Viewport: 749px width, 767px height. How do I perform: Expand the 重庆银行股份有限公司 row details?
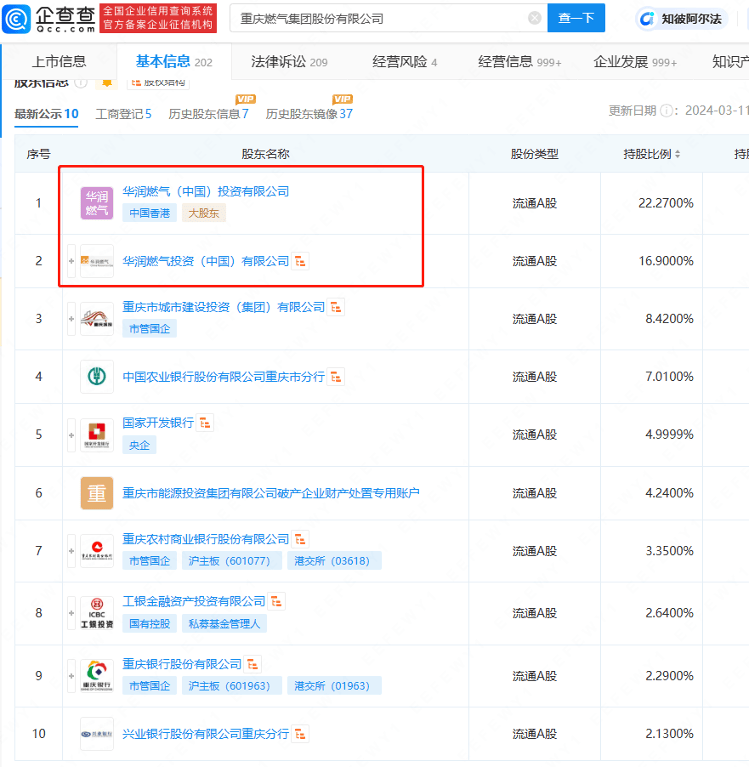click(x=71, y=676)
